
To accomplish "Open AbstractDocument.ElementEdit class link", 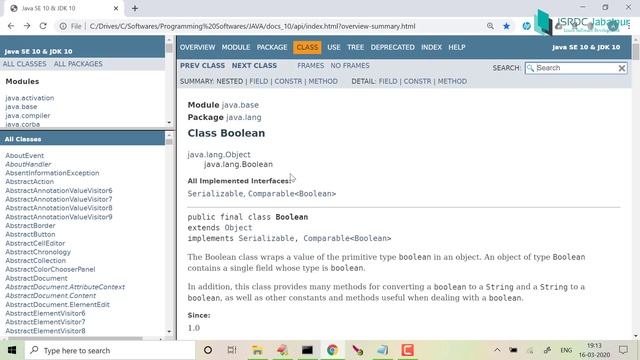I will 58,304.
